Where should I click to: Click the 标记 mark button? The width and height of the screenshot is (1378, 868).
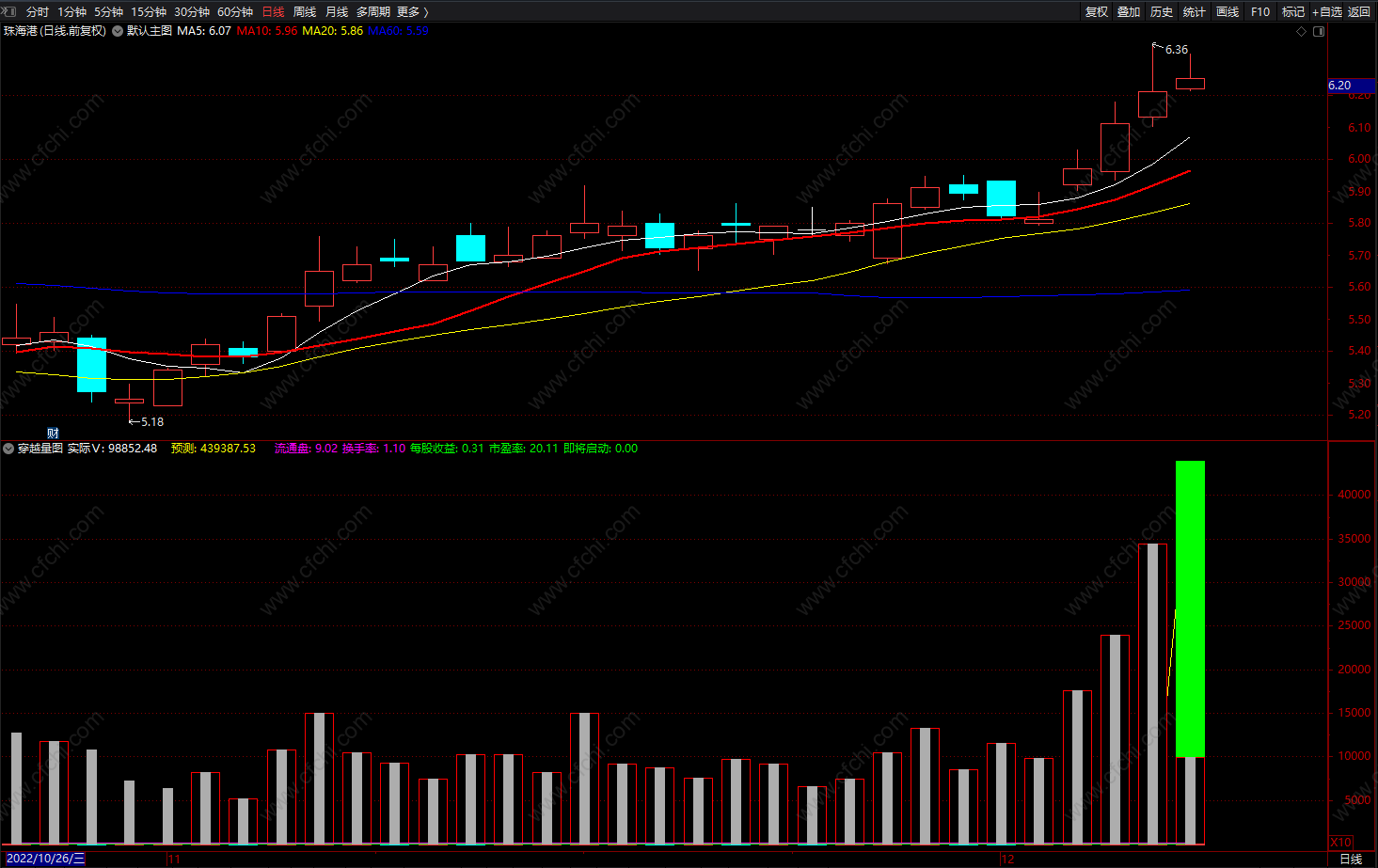[x=1293, y=11]
